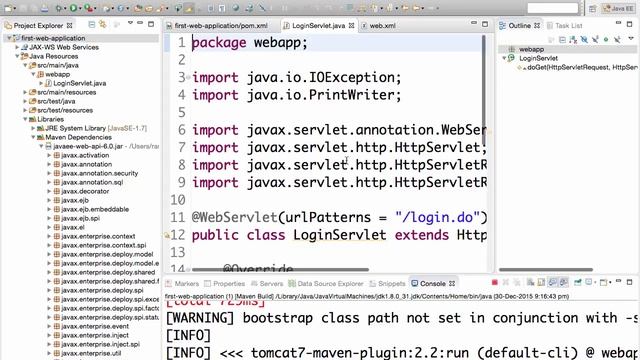Select javaee-web-api-6.0.jar in the tree

(88, 146)
